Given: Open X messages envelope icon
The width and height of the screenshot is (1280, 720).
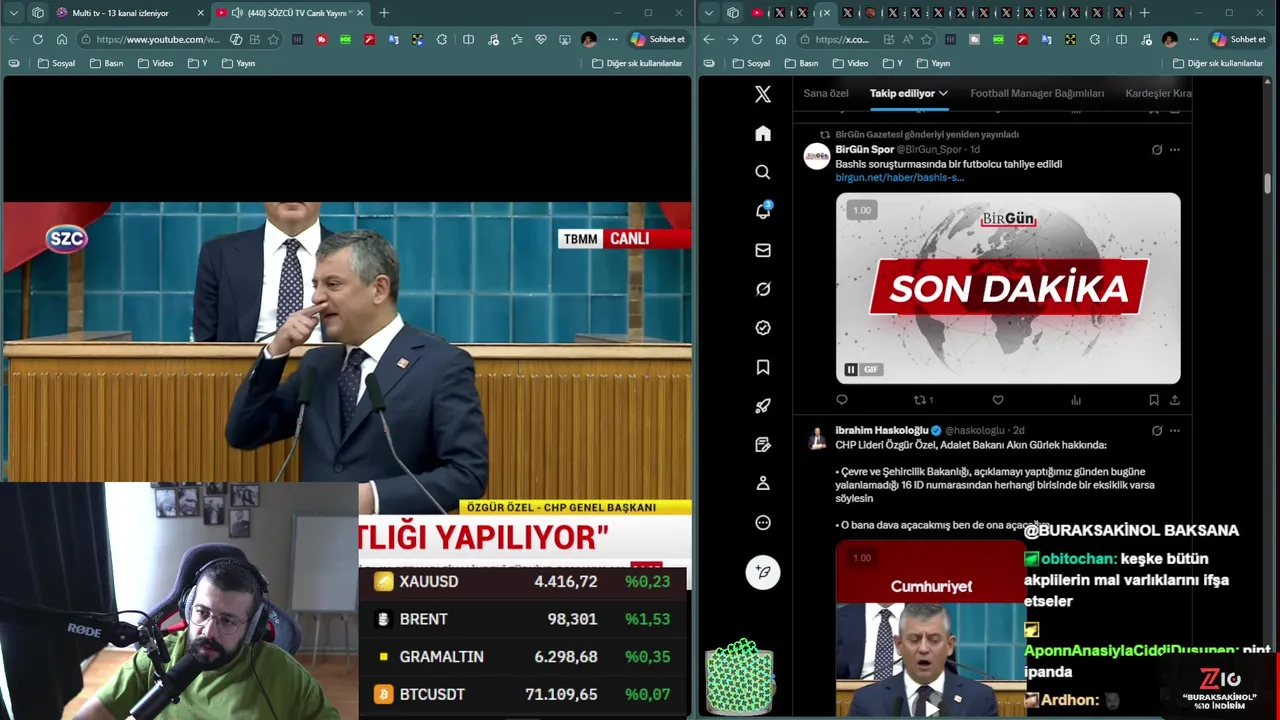Looking at the screenshot, I should pyautogui.click(x=763, y=250).
